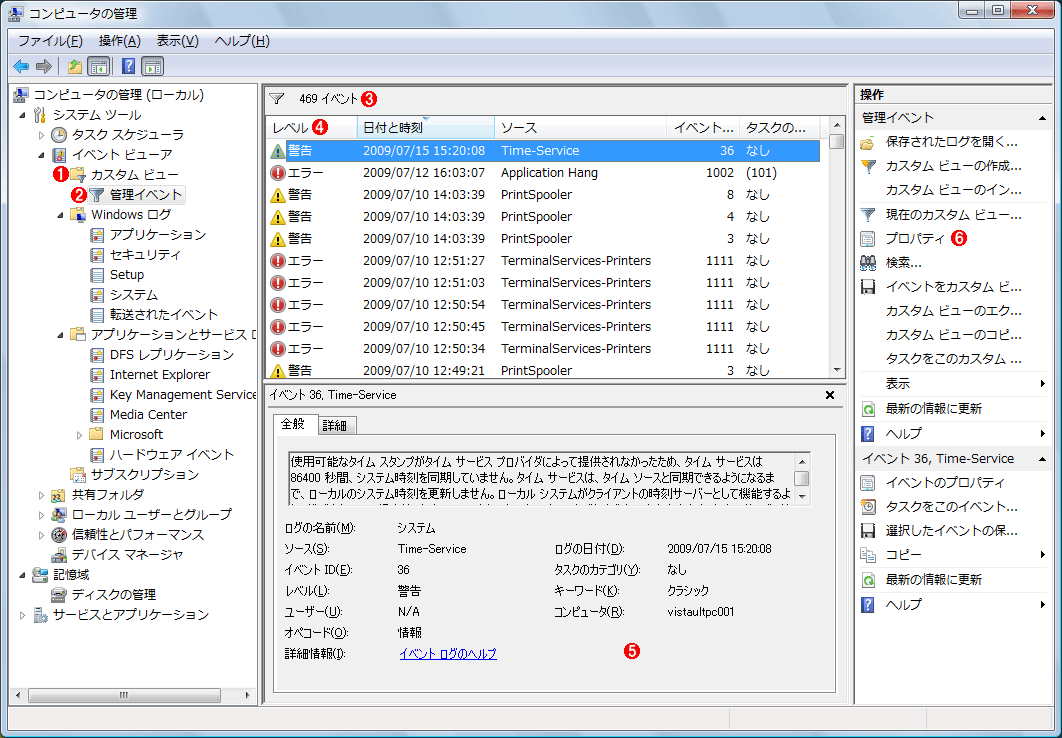Select the Application Hang error event row
This screenshot has height=738, width=1062.
(548, 172)
